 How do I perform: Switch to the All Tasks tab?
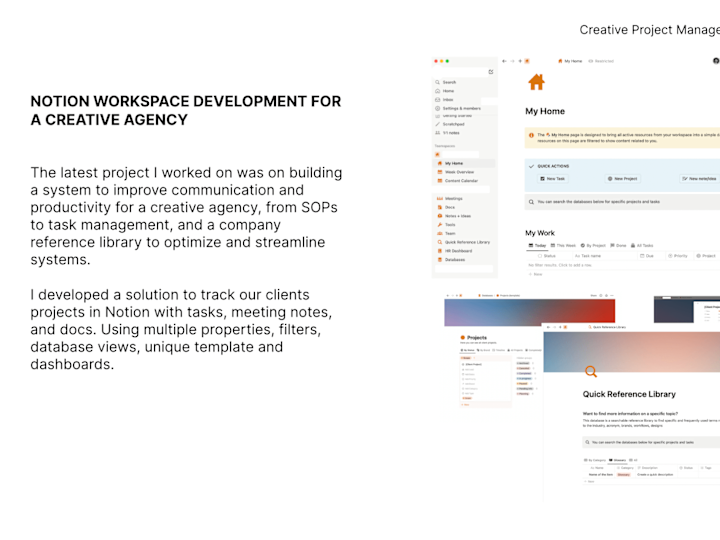(642, 246)
